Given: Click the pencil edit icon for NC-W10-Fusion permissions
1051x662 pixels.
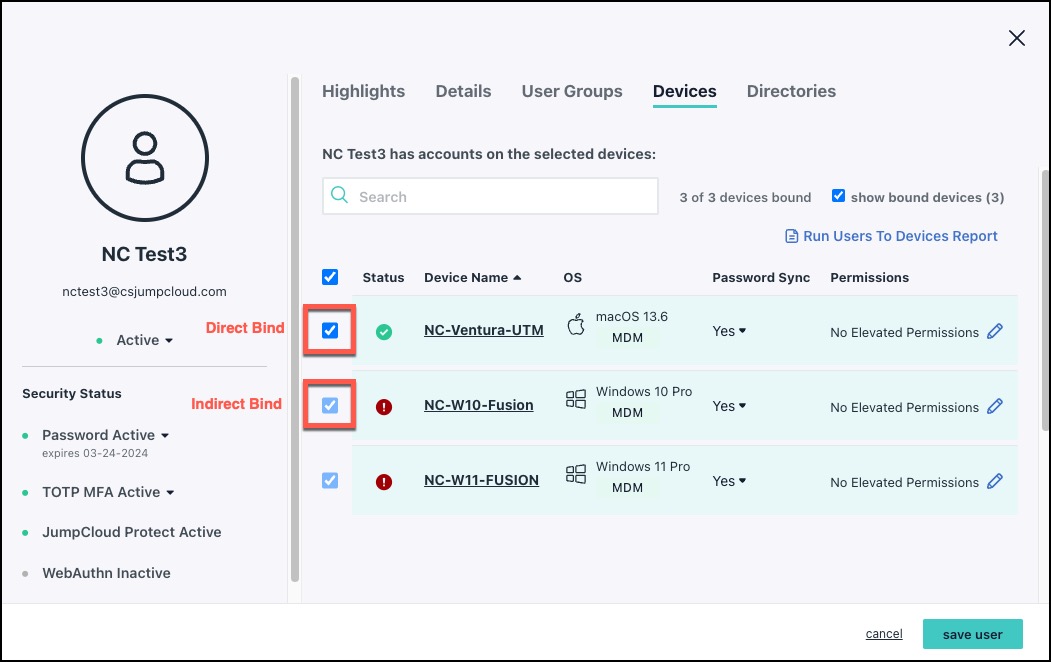Looking at the screenshot, I should click(994, 406).
